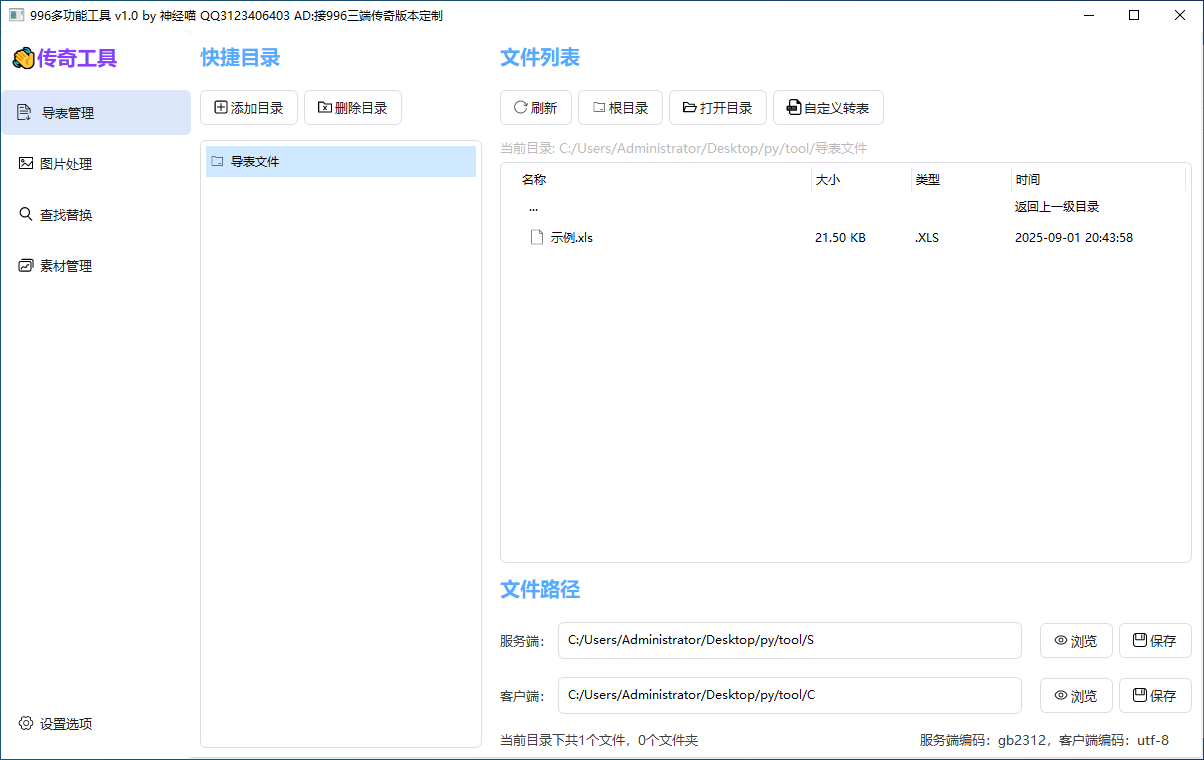Click the 21.50 KB size cell
Screen dimensions: 1204x760
[840, 238]
